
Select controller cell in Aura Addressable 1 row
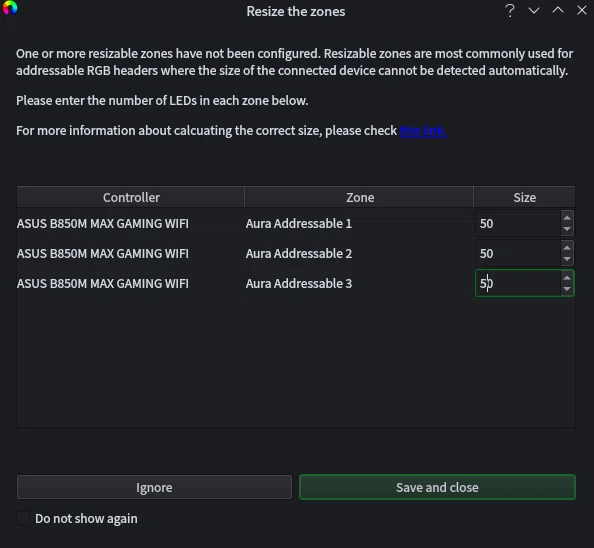coord(131,223)
